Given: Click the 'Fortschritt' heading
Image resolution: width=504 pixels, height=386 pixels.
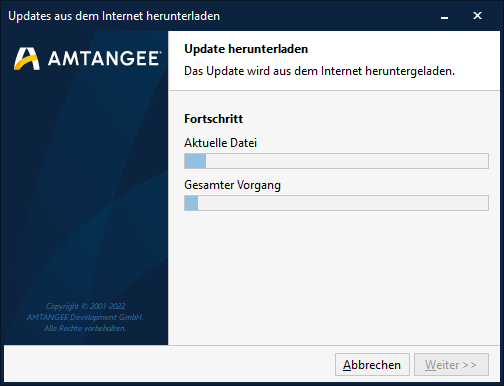Looking at the screenshot, I should coord(213,119).
